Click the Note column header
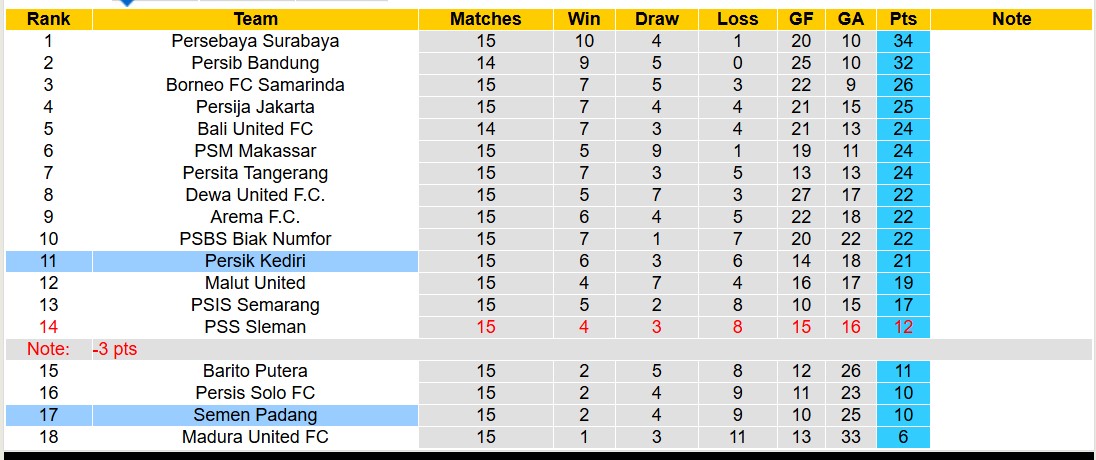This screenshot has height=460, width=1096. pos(1011,19)
